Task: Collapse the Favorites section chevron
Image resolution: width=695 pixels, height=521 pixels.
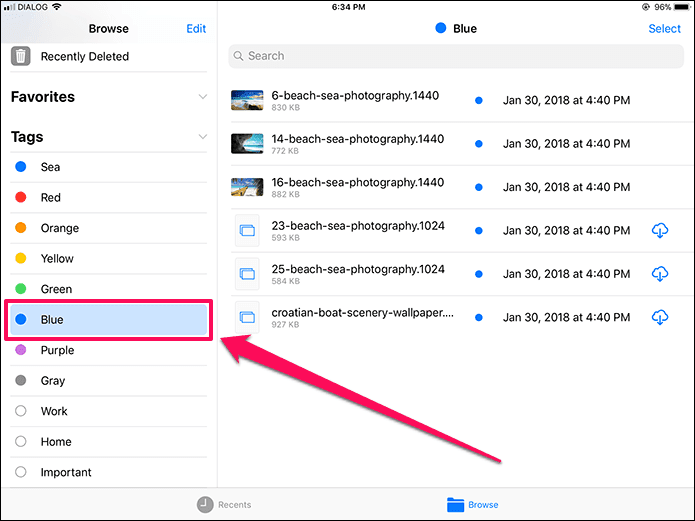Action: point(203,97)
